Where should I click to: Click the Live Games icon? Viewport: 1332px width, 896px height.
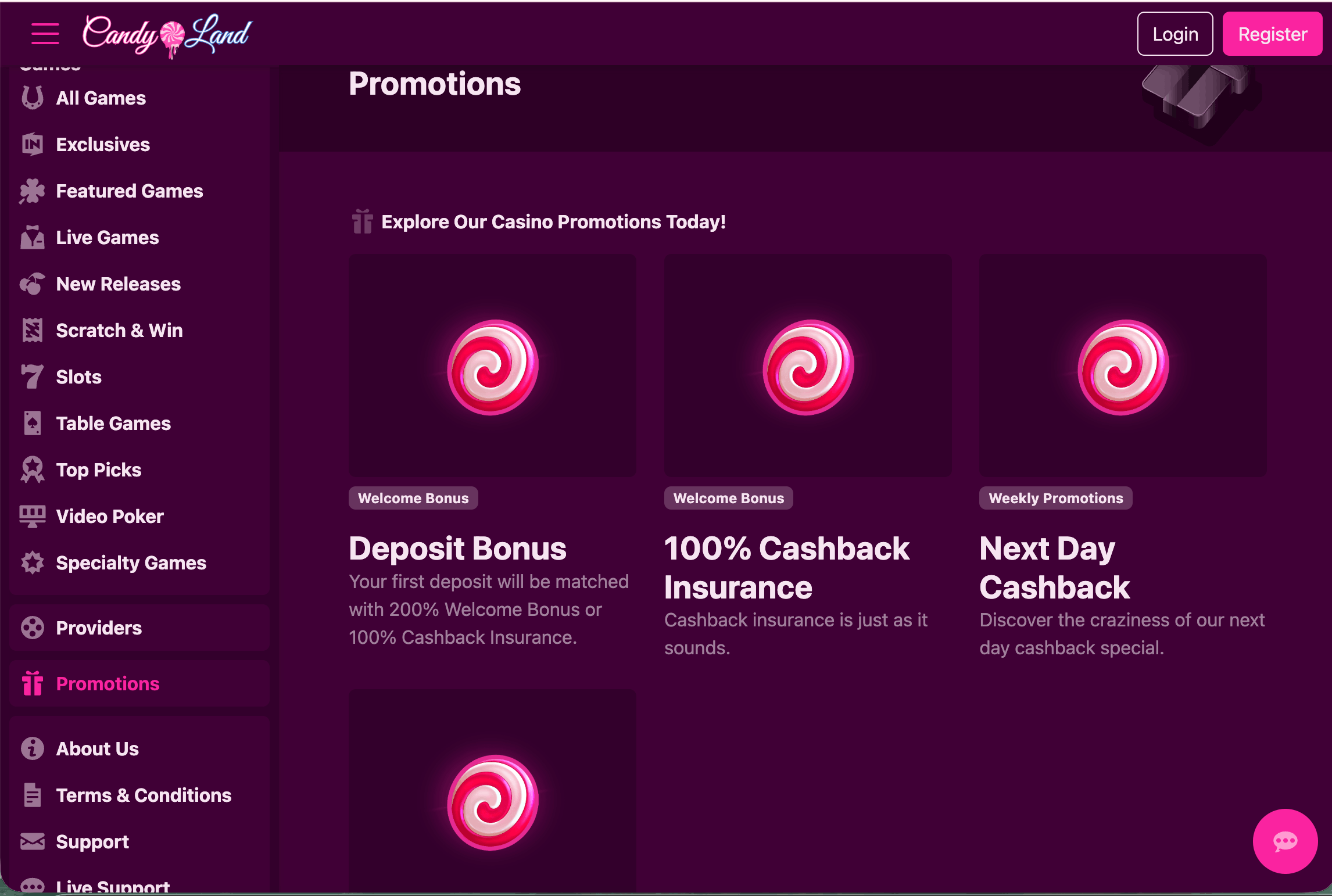point(33,237)
